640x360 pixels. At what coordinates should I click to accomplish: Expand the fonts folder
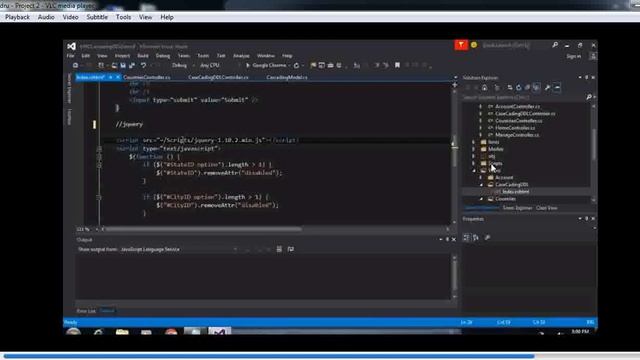(473, 142)
